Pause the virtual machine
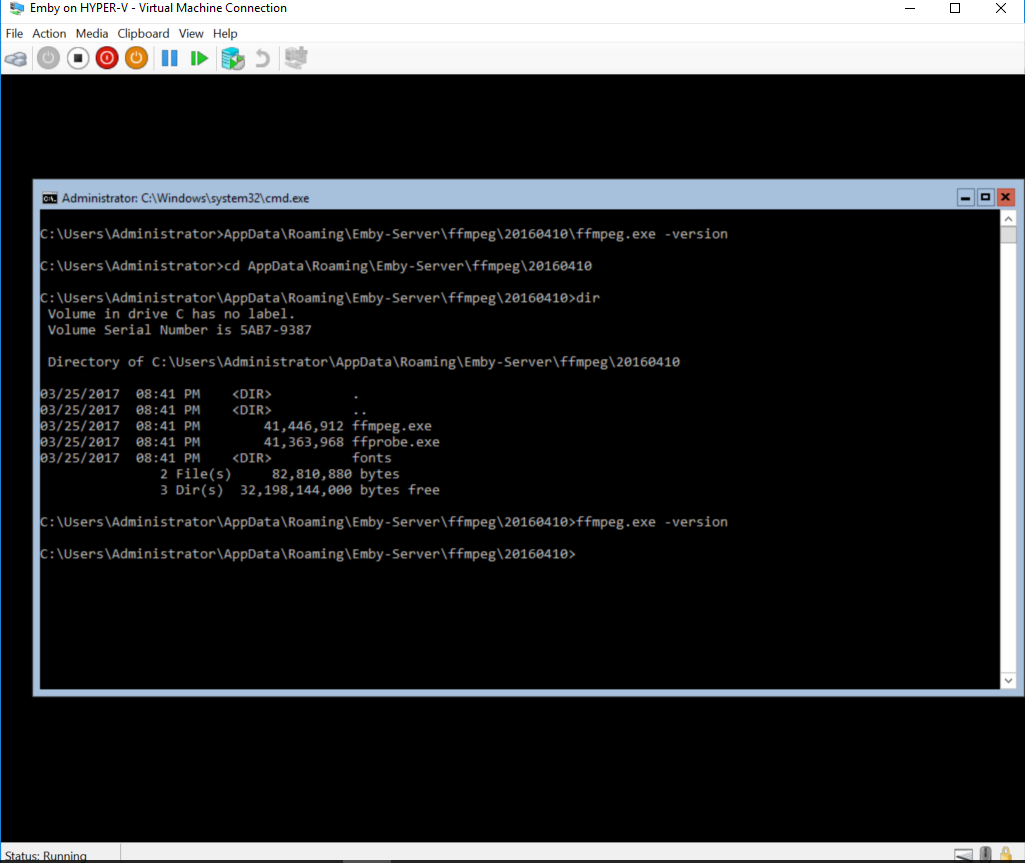The width and height of the screenshot is (1025, 863). point(169,58)
